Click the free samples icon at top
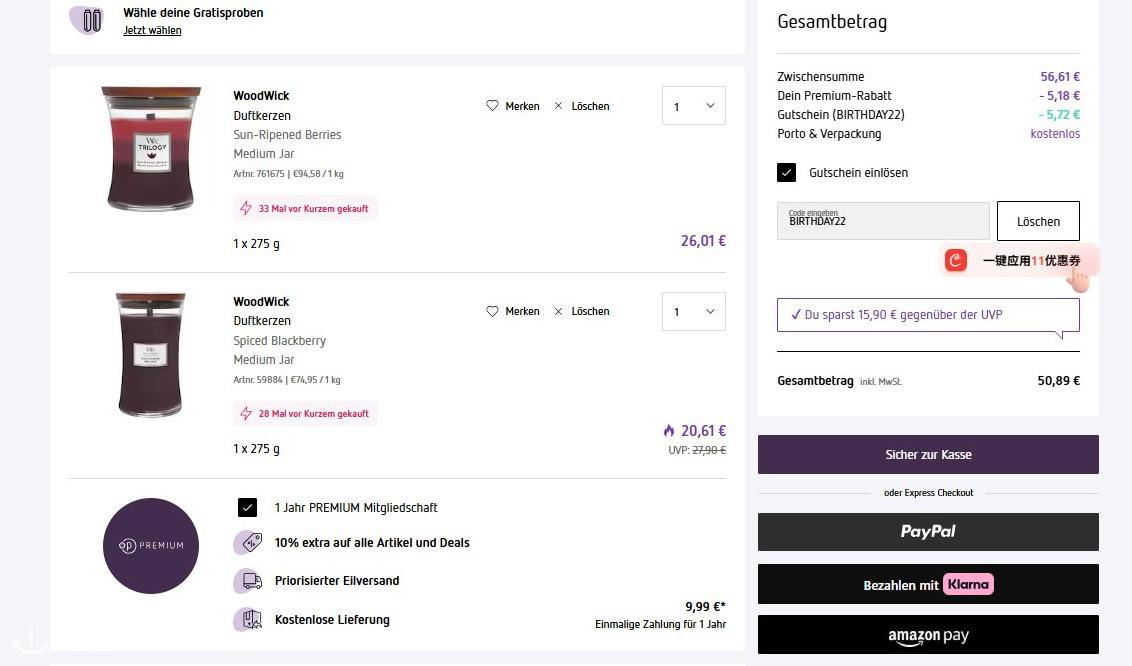1132x666 pixels. coord(92,20)
